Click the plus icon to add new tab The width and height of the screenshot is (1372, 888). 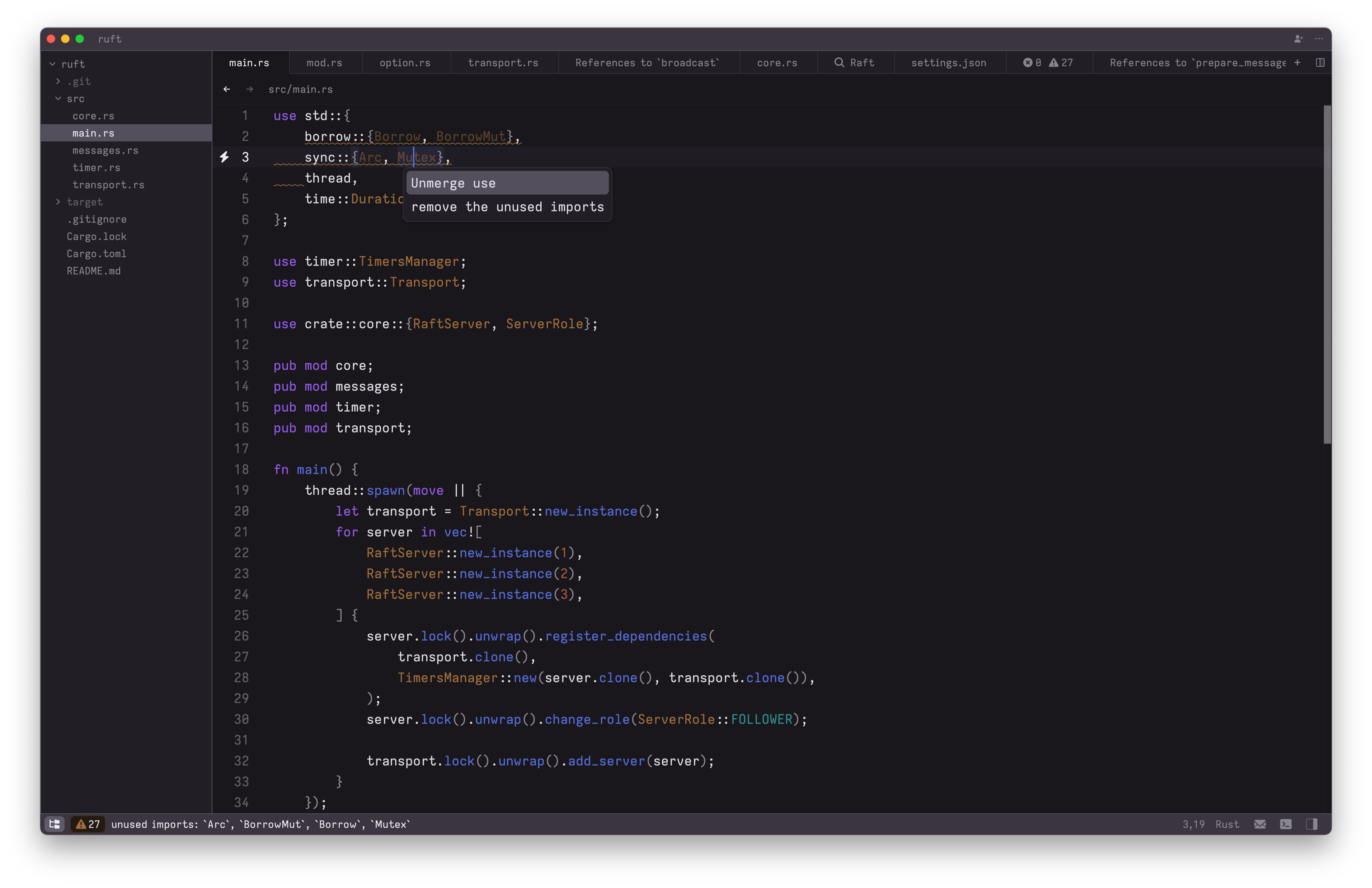[1297, 62]
